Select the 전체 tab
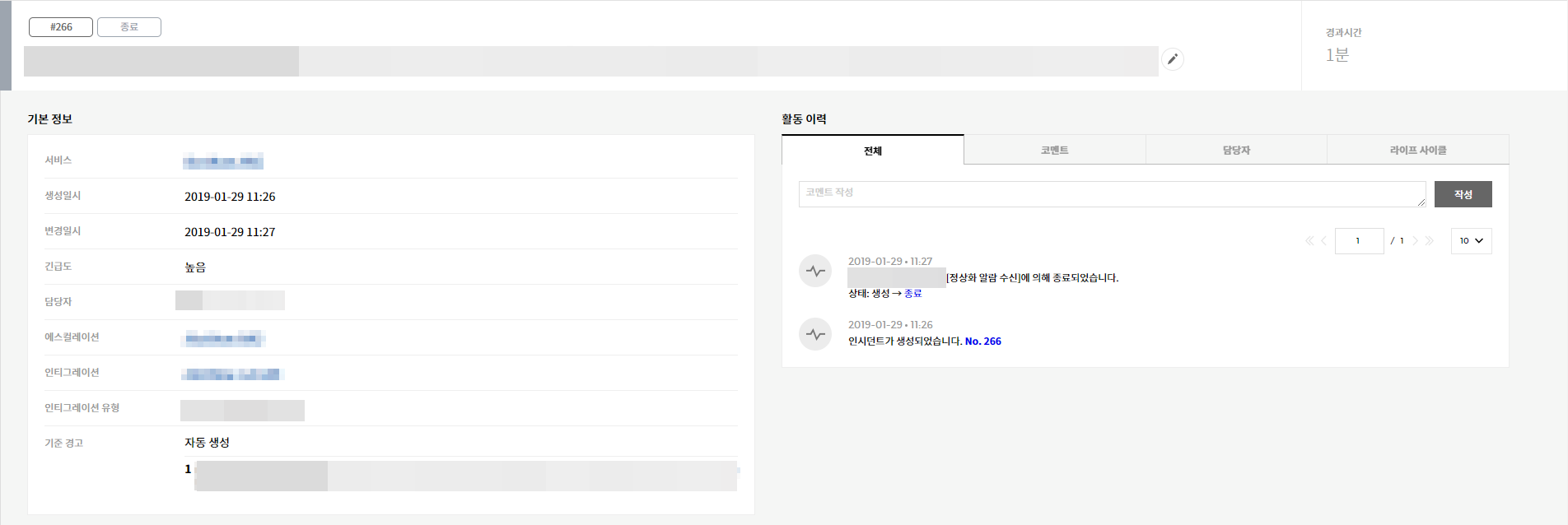1568x525 pixels. (872, 151)
